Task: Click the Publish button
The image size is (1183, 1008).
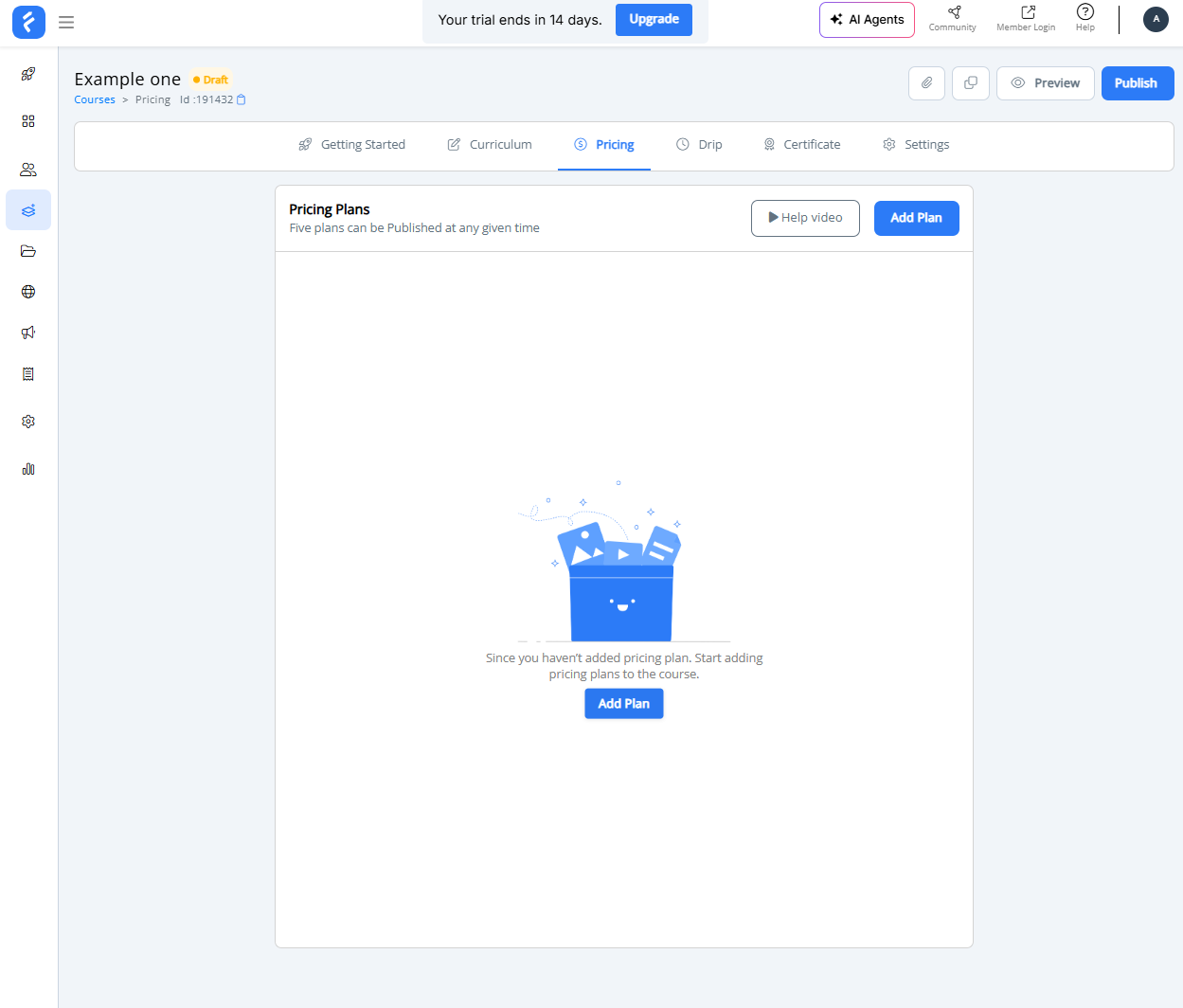Action: [1136, 83]
